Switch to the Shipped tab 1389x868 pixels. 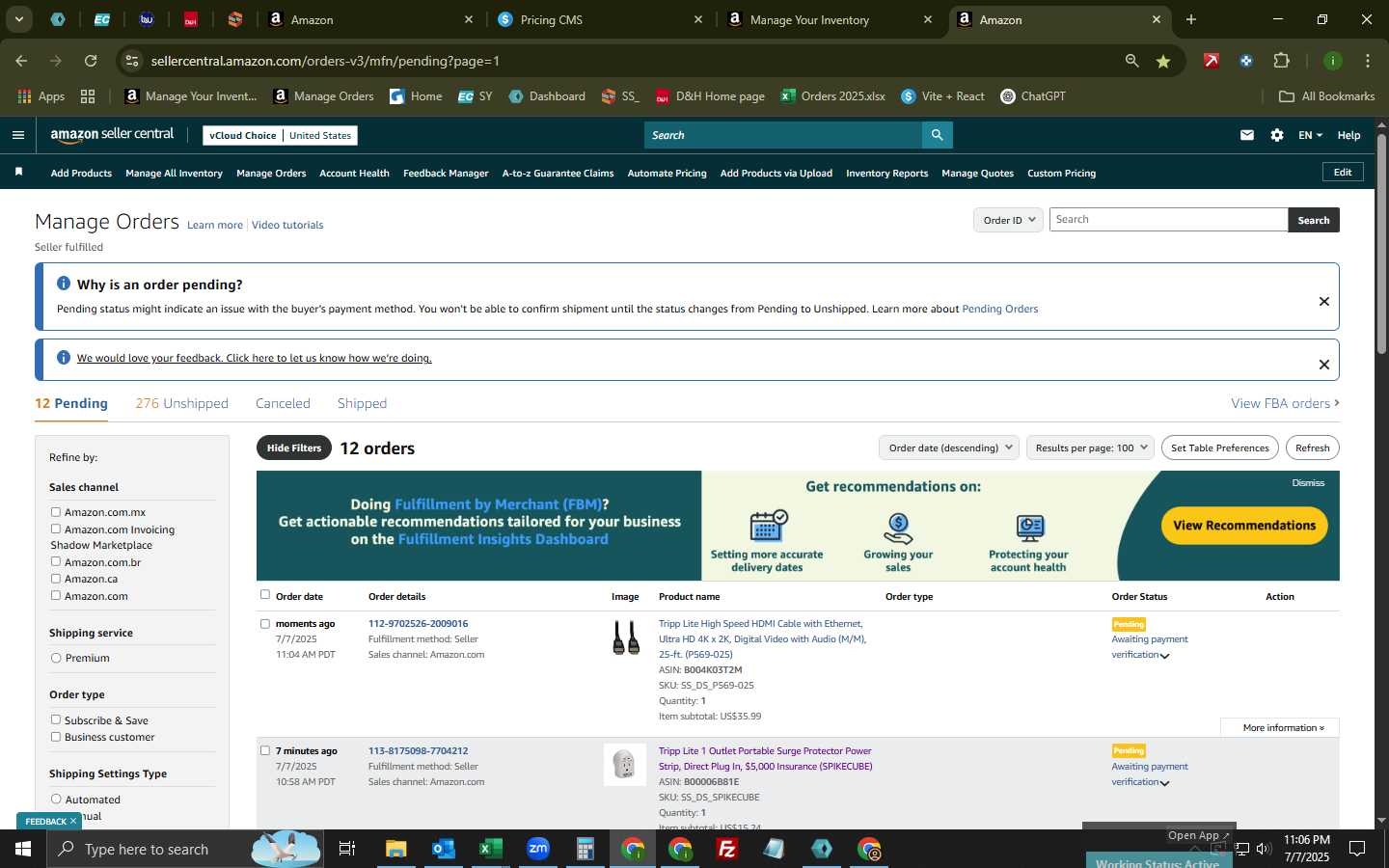362,403
